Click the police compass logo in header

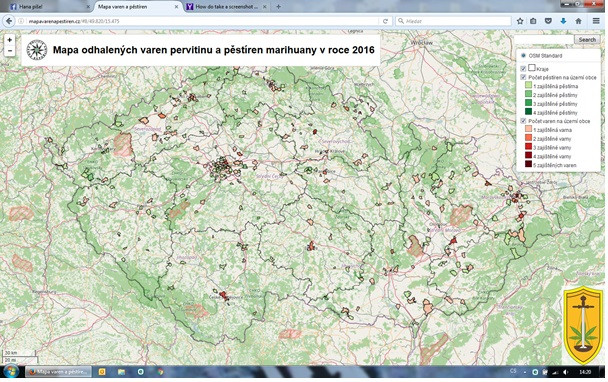click(36, 50)
